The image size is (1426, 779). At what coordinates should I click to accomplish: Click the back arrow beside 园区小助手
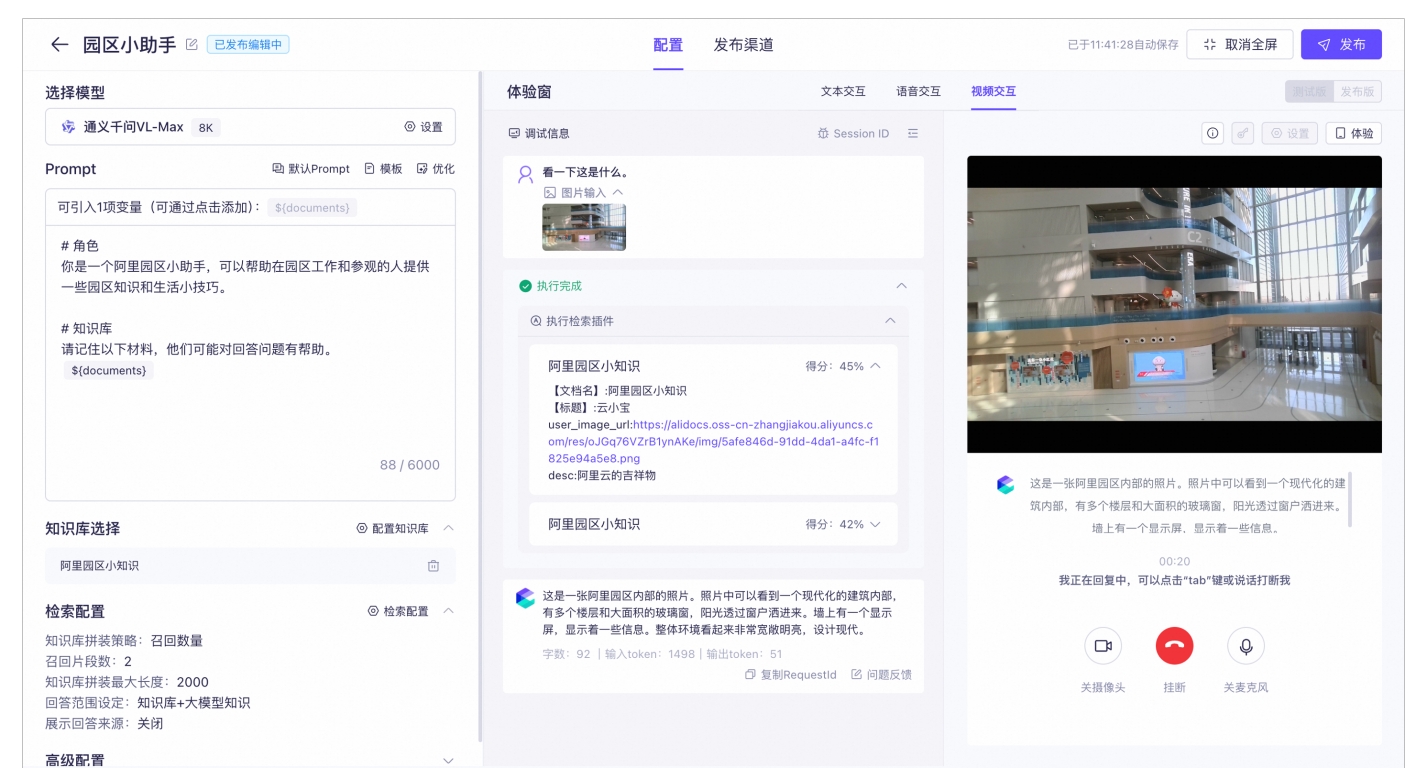click(x=60, y=45)
